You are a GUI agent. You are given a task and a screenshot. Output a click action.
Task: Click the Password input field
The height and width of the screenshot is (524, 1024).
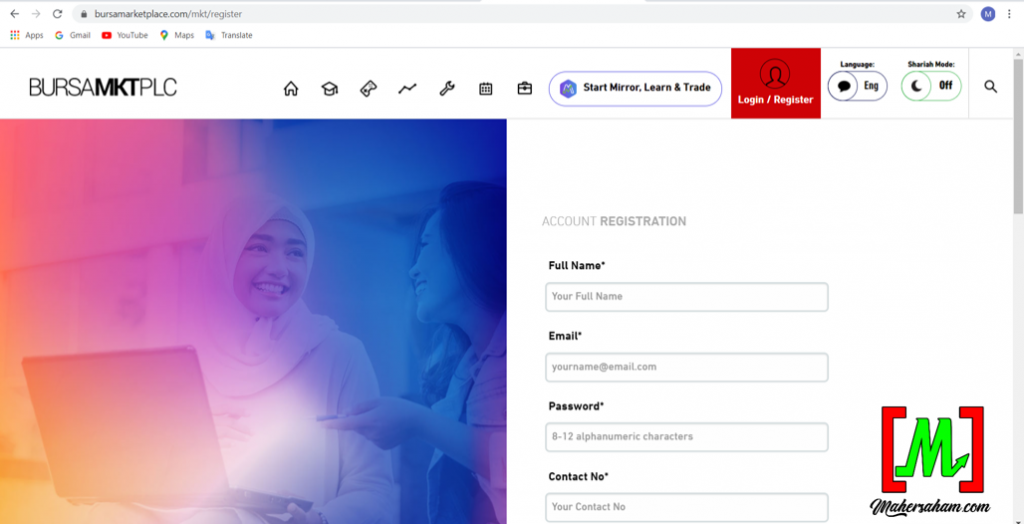(x=687, y=437)
